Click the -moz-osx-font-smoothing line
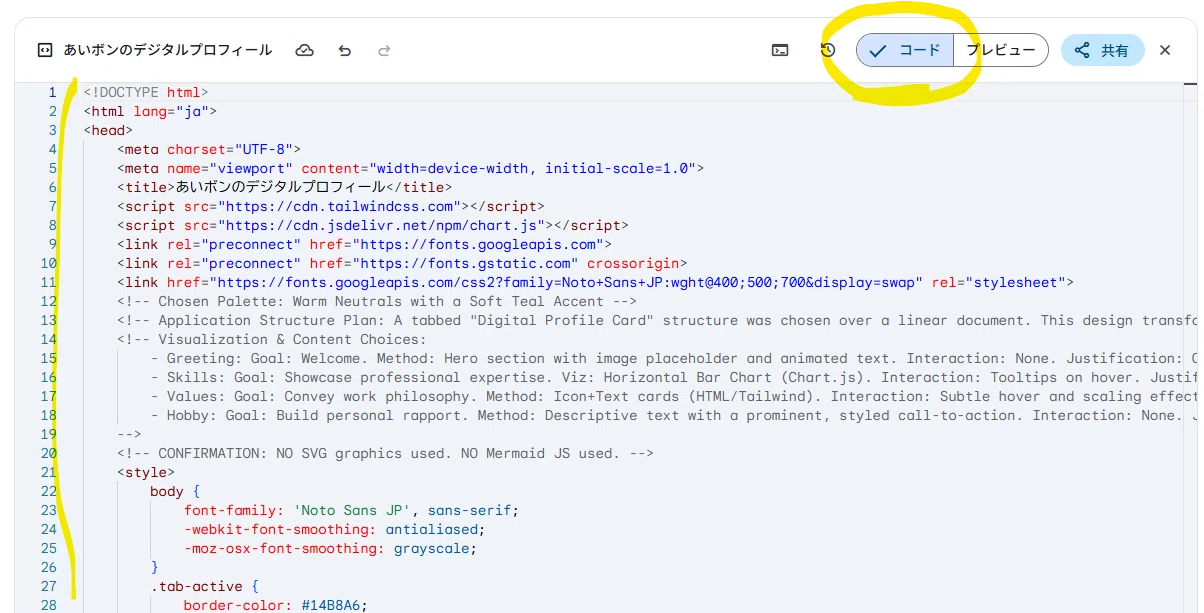This screenshot has width=1204, height=613. pyautogui.click(x=330, y=548)
